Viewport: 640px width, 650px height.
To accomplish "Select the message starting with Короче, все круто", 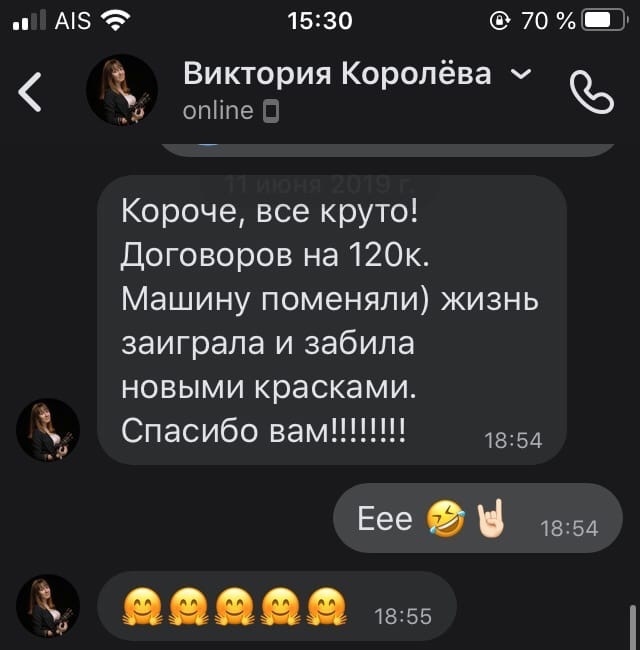I will coord(332,320).
